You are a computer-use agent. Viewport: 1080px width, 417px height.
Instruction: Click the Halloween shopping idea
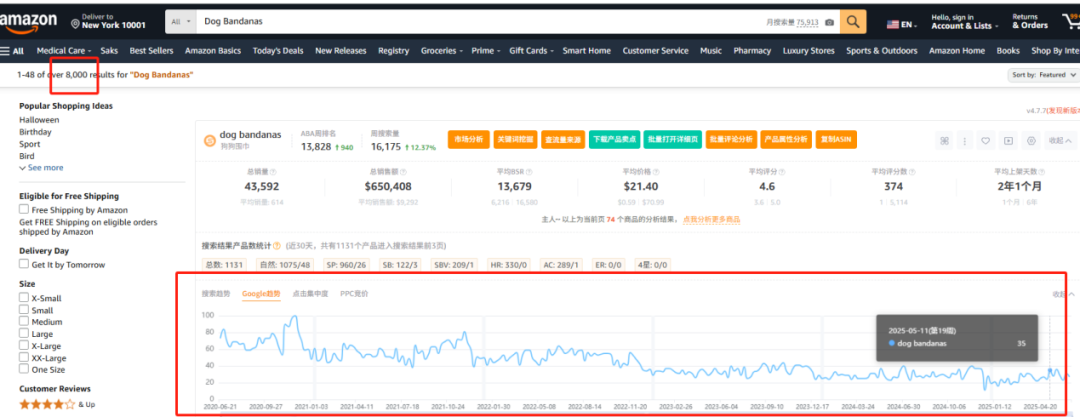pyautogui.click(x=39, y=119)
